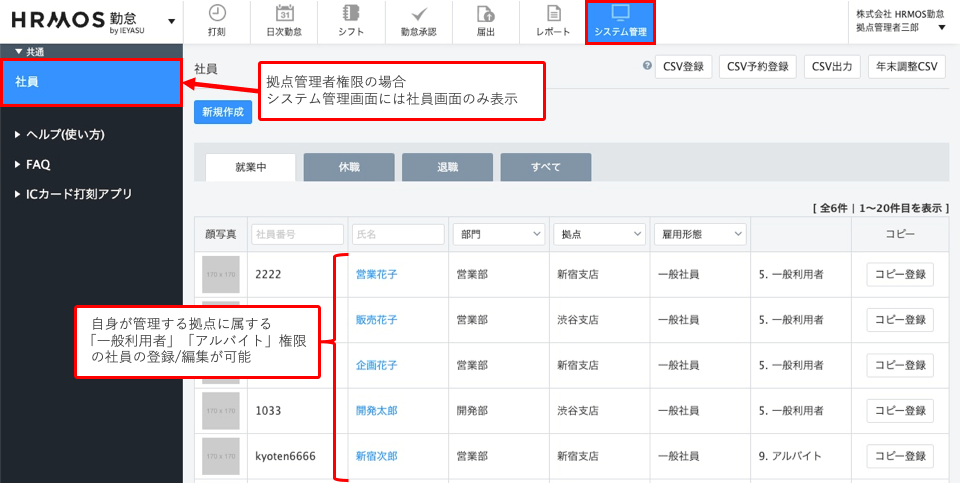Image resolution: width=960 pixels, height=483 pixels.
Task: Open the シフト shift icon
Action: coord(351,14)
